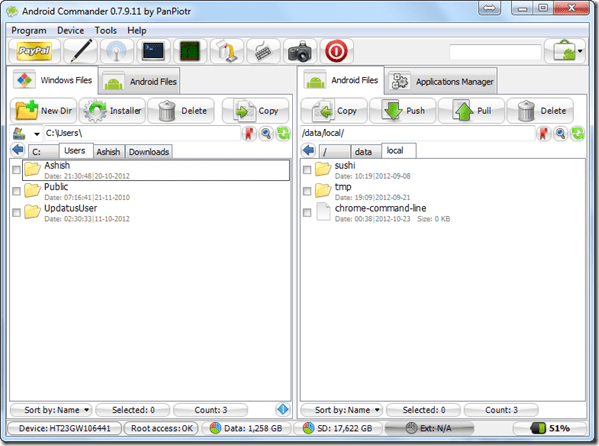The width and height of the screenshot is (599, 446).
Task: Open the keyboard input tool
Action: [263, 51]
